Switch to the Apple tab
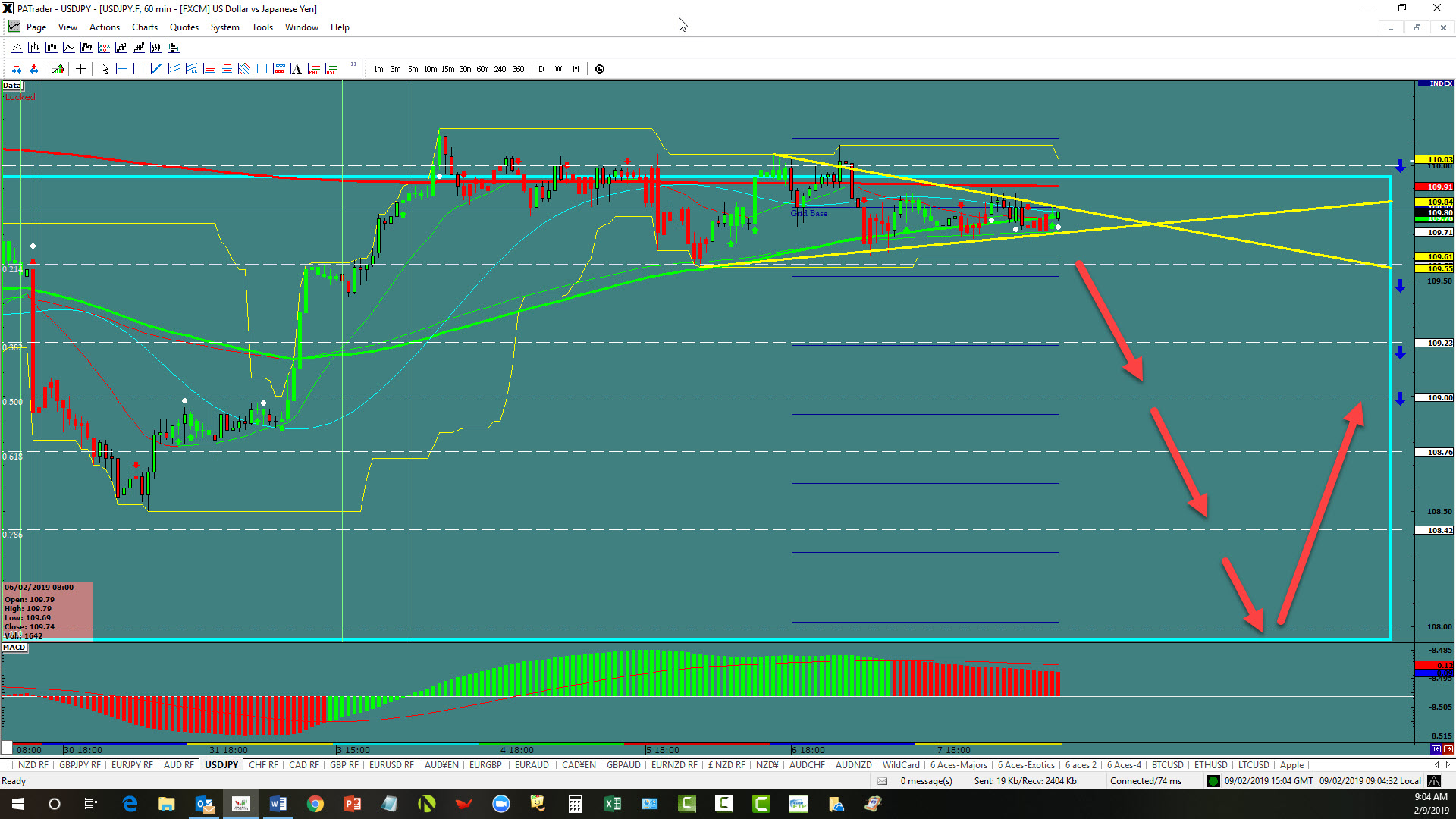Viewport: 1456px width, 819px height. (x=1291, y=765)
